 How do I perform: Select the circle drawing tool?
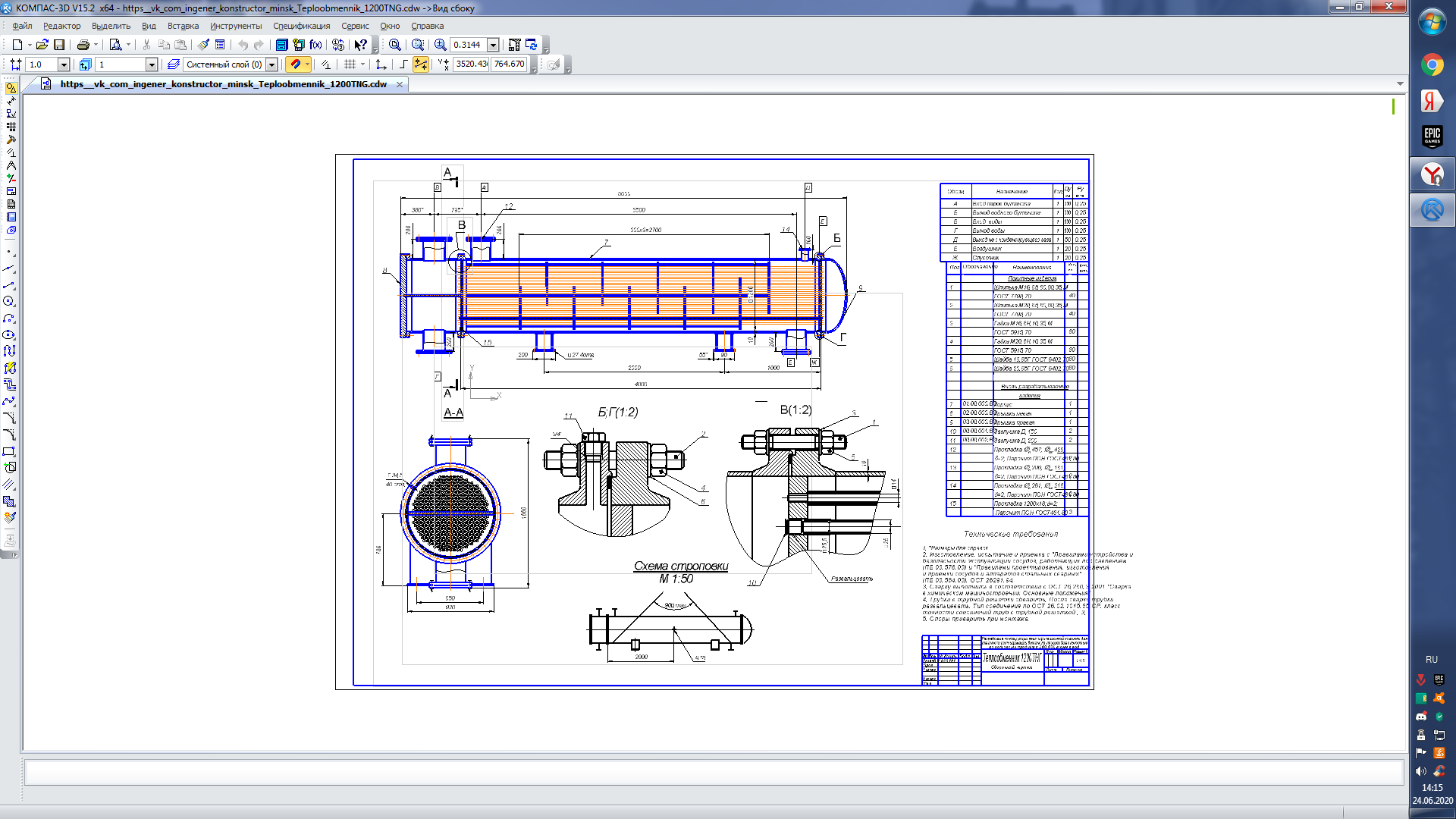point(9,302)
